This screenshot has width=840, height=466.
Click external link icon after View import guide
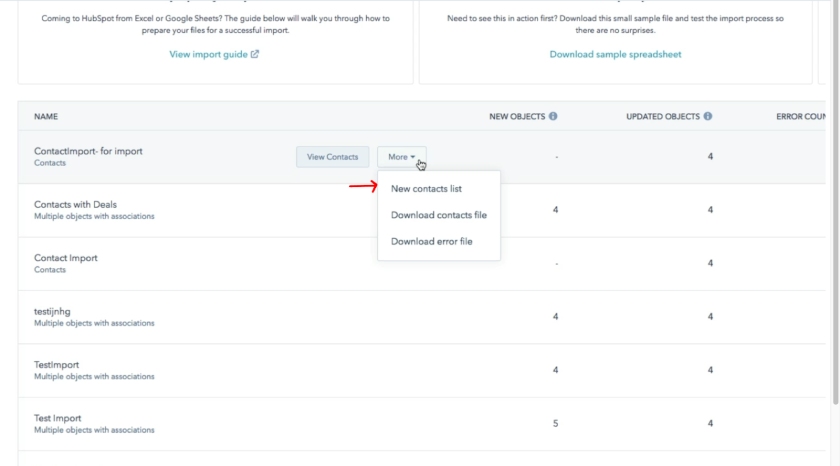pyautogui.click(x=255, y=55)
